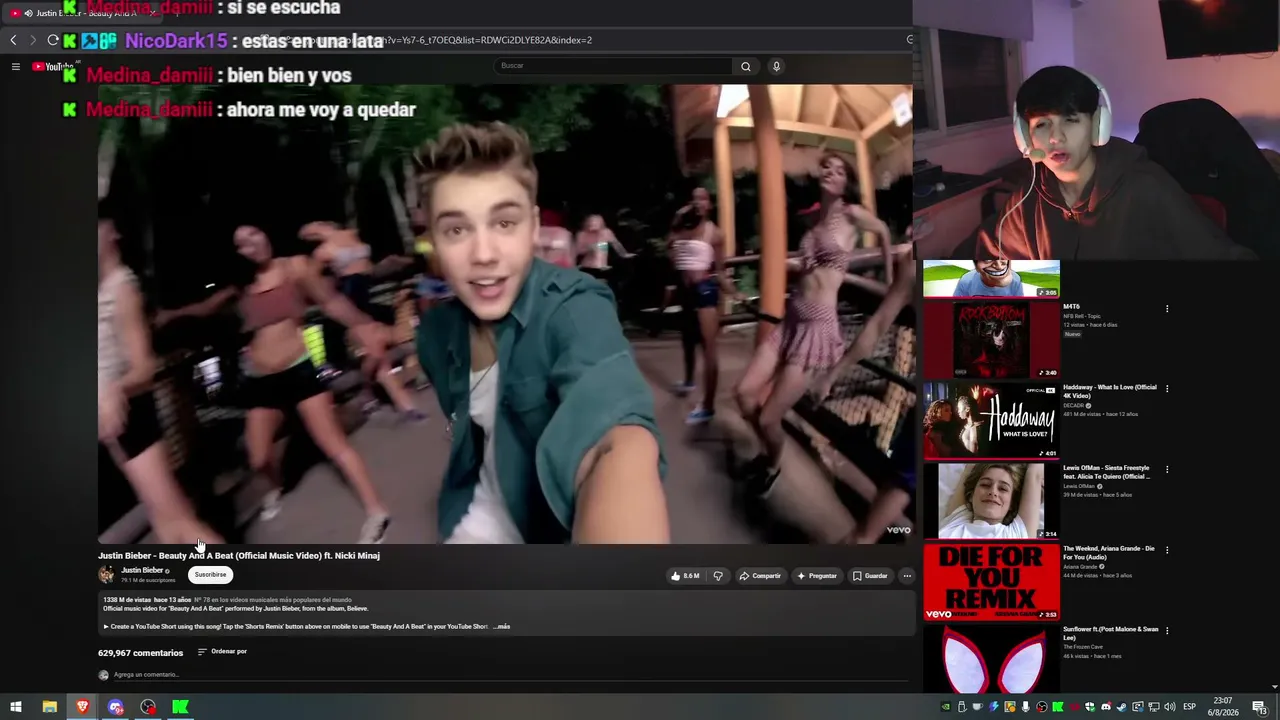Screen dimensions: 1280x720
Task: Click the ESP language indicator in taskbar
Action: (1190, 707)
